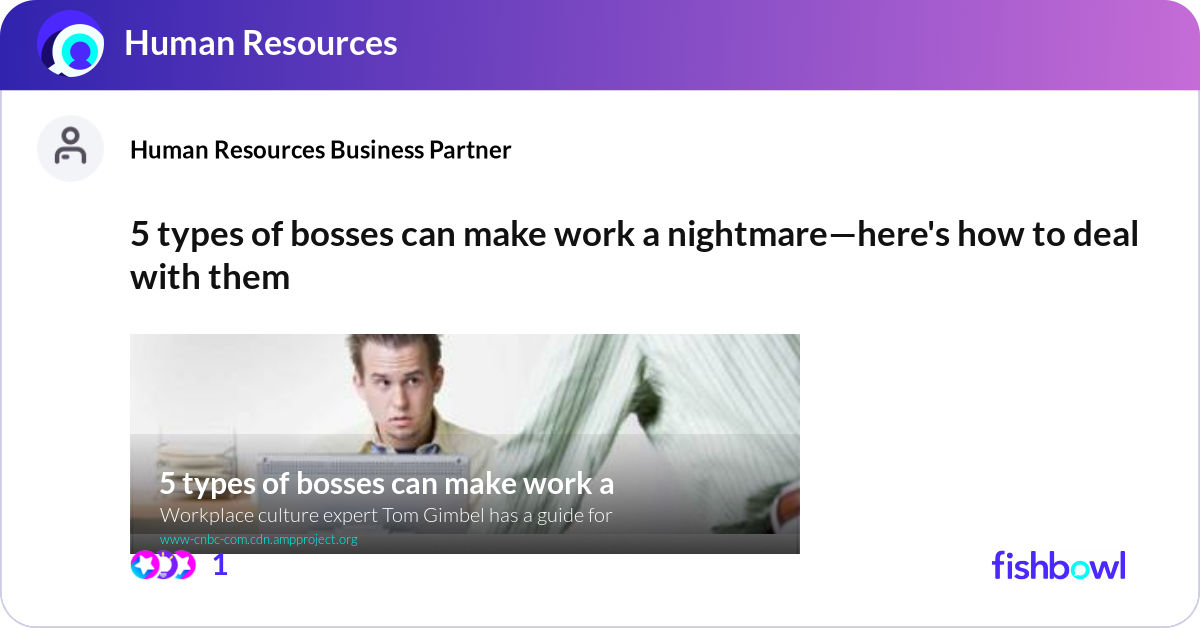The width and height of the screenshot is (1200, 628).
Task: Open the Human Resources header tab
Action: (260, 44)
